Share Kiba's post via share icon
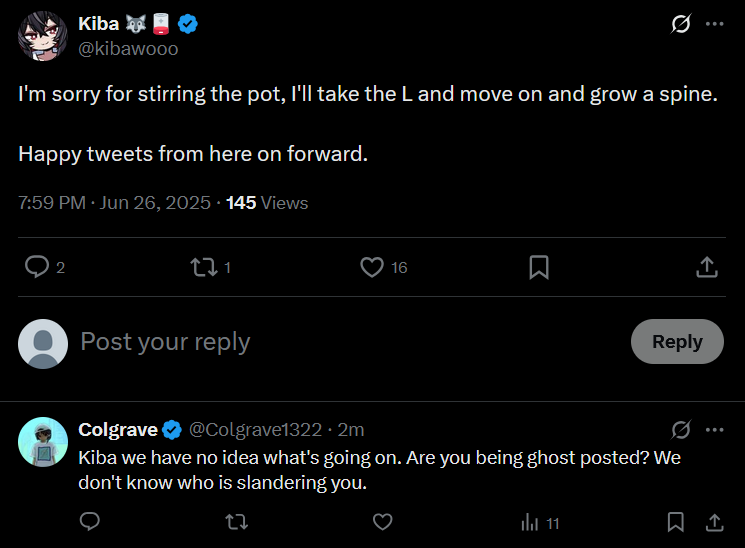745x548 pixels. tap(706, 267)
